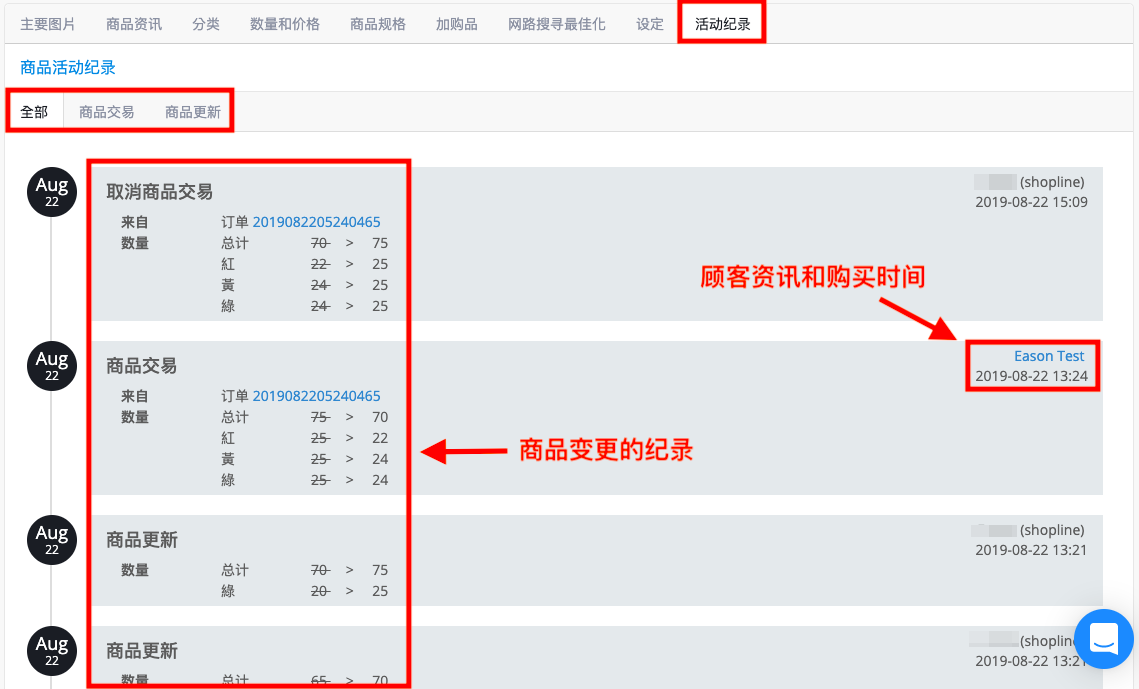1139x689 pixels.
Task: Click the Aug 22 marker beside 取消商品交易
Action: tap(52, 192)
